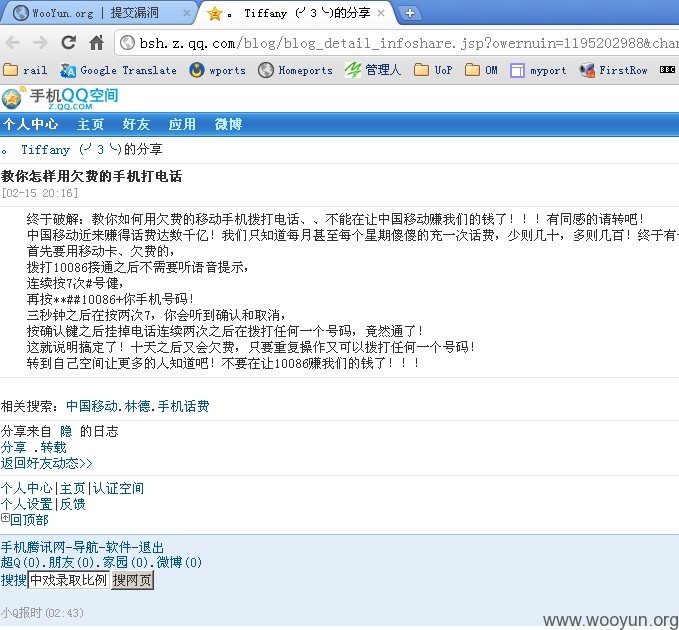This screenshot has width=679, height=630.
Task: Search related term 中国移动
Action: [x=92, y=406]
